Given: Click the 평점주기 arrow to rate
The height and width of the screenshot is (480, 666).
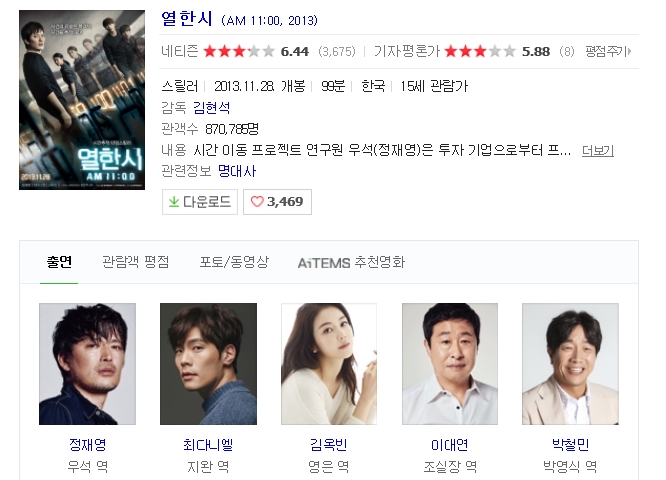Looking at the screenshot, I should tap(608, 51).
